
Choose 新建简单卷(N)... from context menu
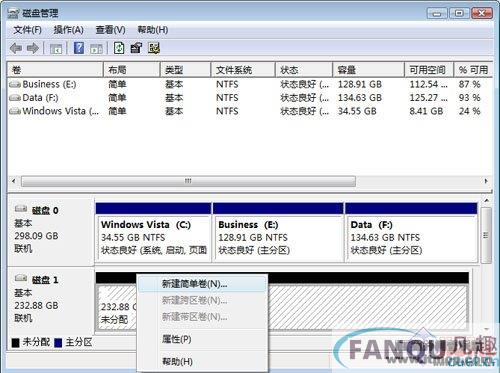202,284
